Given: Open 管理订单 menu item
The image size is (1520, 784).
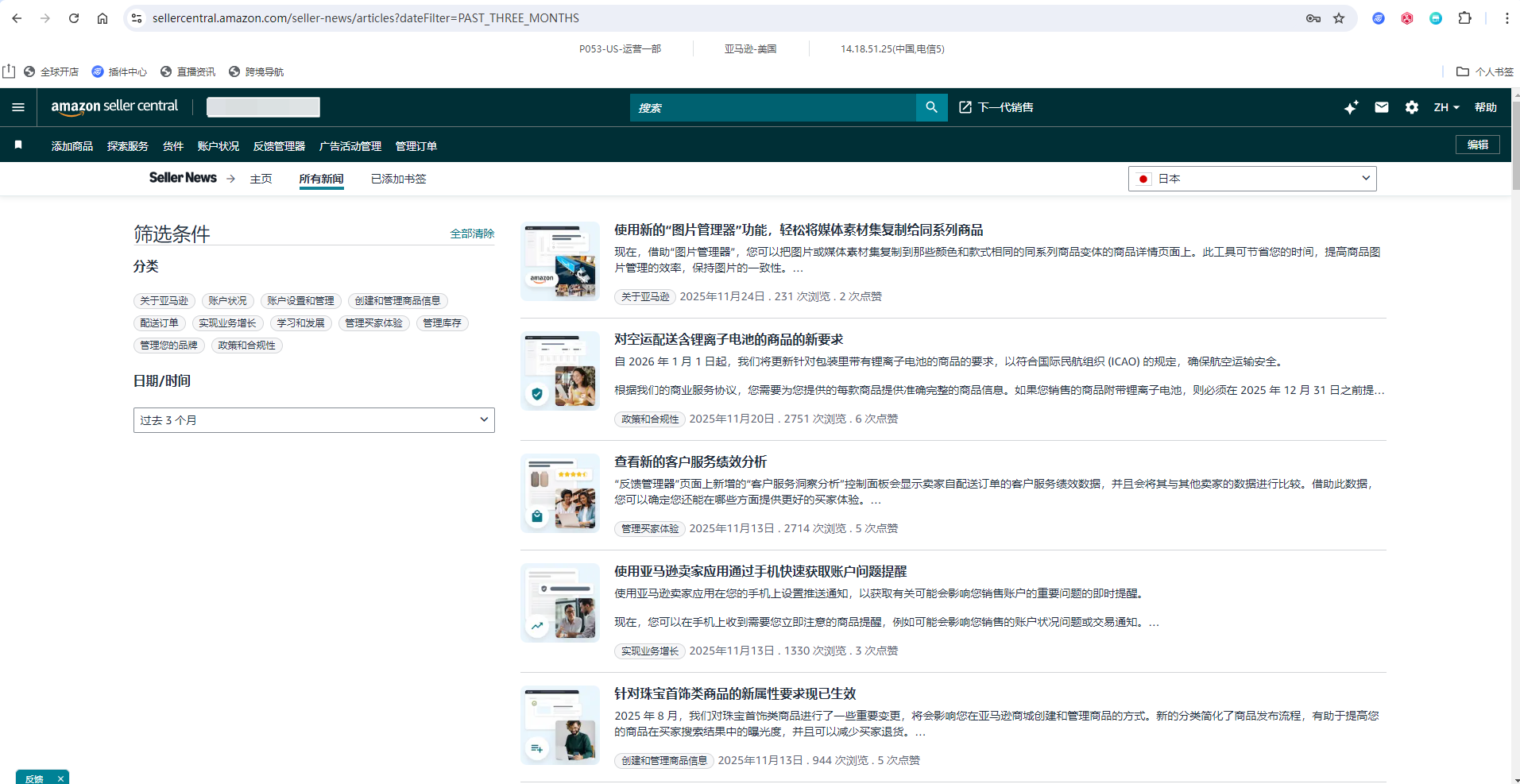Looking at the screenshot, I should [x=416, y=146].
